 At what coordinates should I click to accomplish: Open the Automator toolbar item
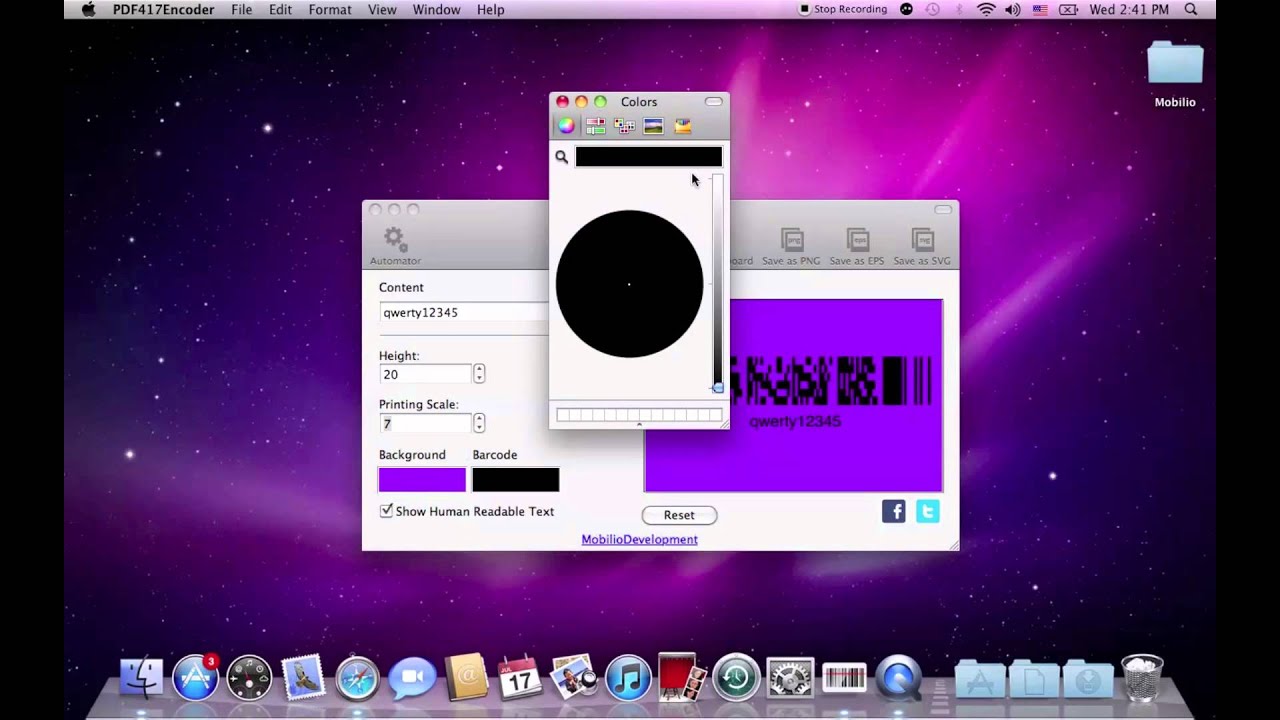click(x=395, y=246)
